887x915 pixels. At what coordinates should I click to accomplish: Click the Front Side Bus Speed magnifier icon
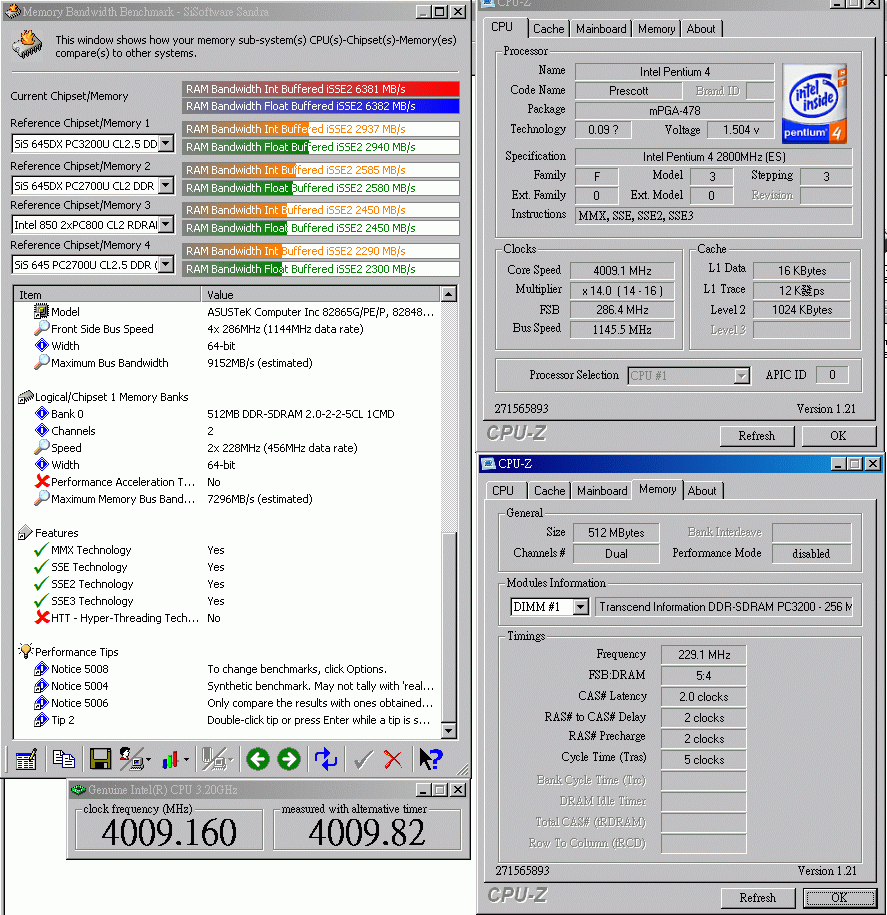[41, 329]
